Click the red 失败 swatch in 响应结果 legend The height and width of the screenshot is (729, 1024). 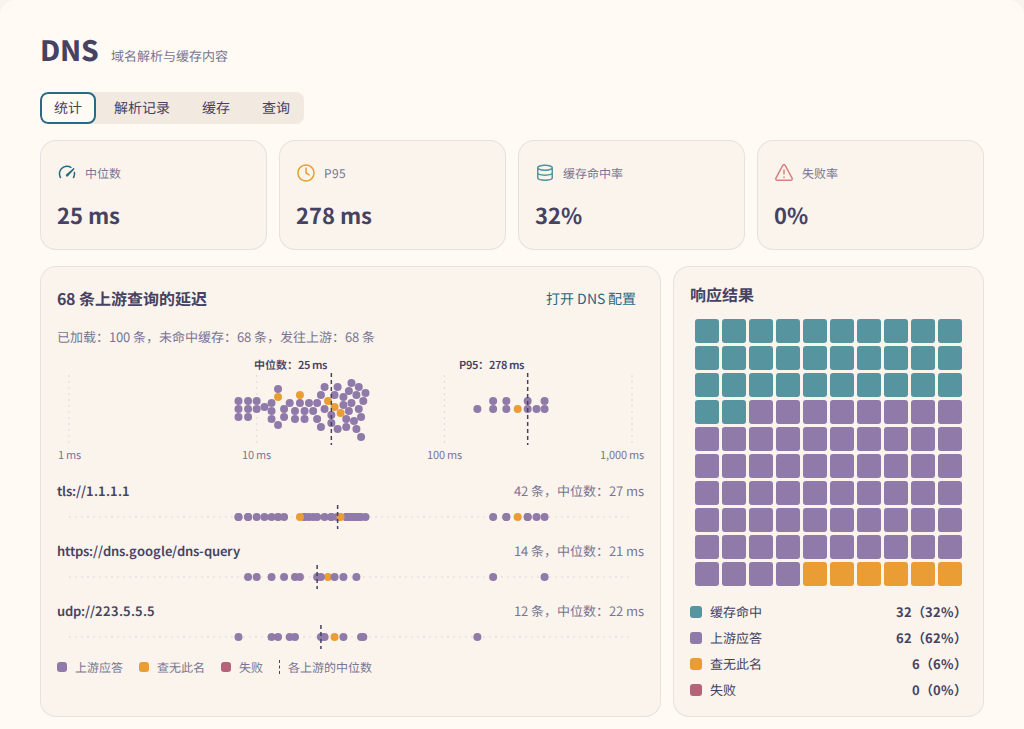pyautogui.click(x=696, y=690)
